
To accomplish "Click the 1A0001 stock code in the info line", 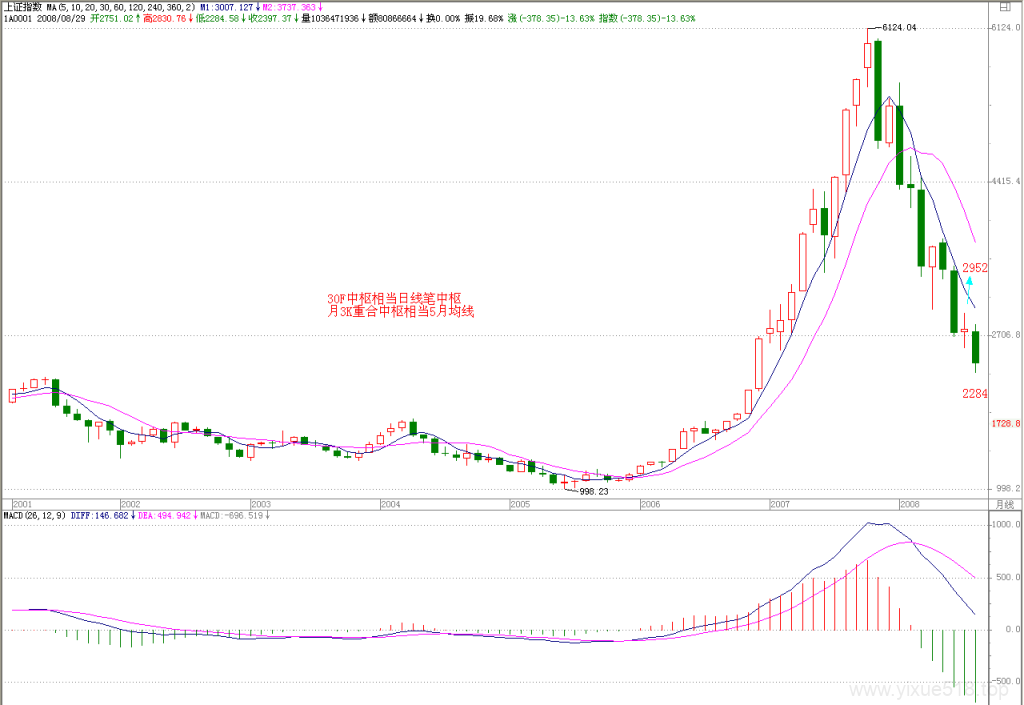I will click(19, 18).
